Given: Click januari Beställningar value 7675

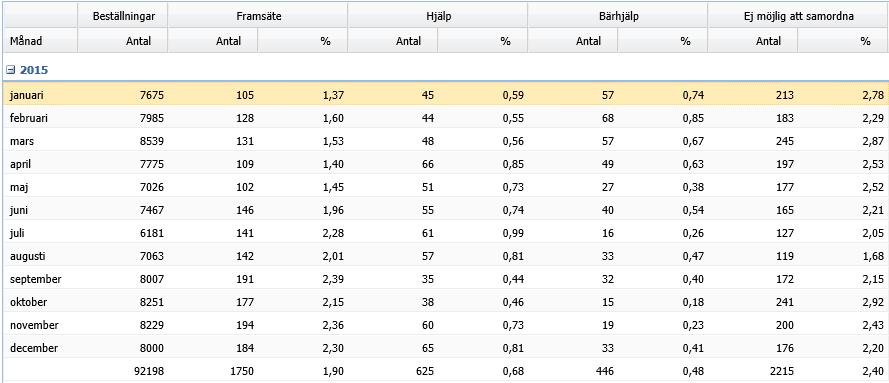Looking at the screenshot, I should tap(151, 96).
